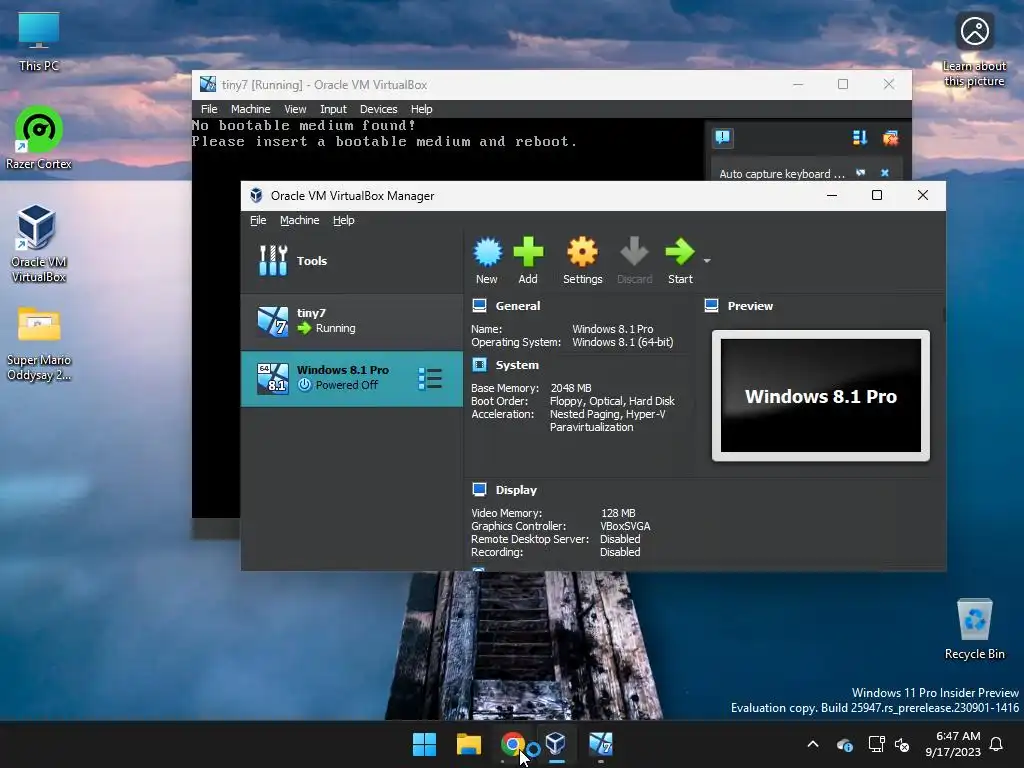Click the General section heading
This screenshot has height=768, width=1024.
(517, 306)
